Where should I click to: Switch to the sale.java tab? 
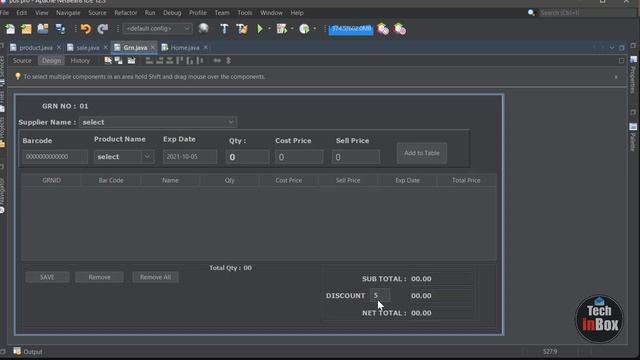[x=87, y=48]
